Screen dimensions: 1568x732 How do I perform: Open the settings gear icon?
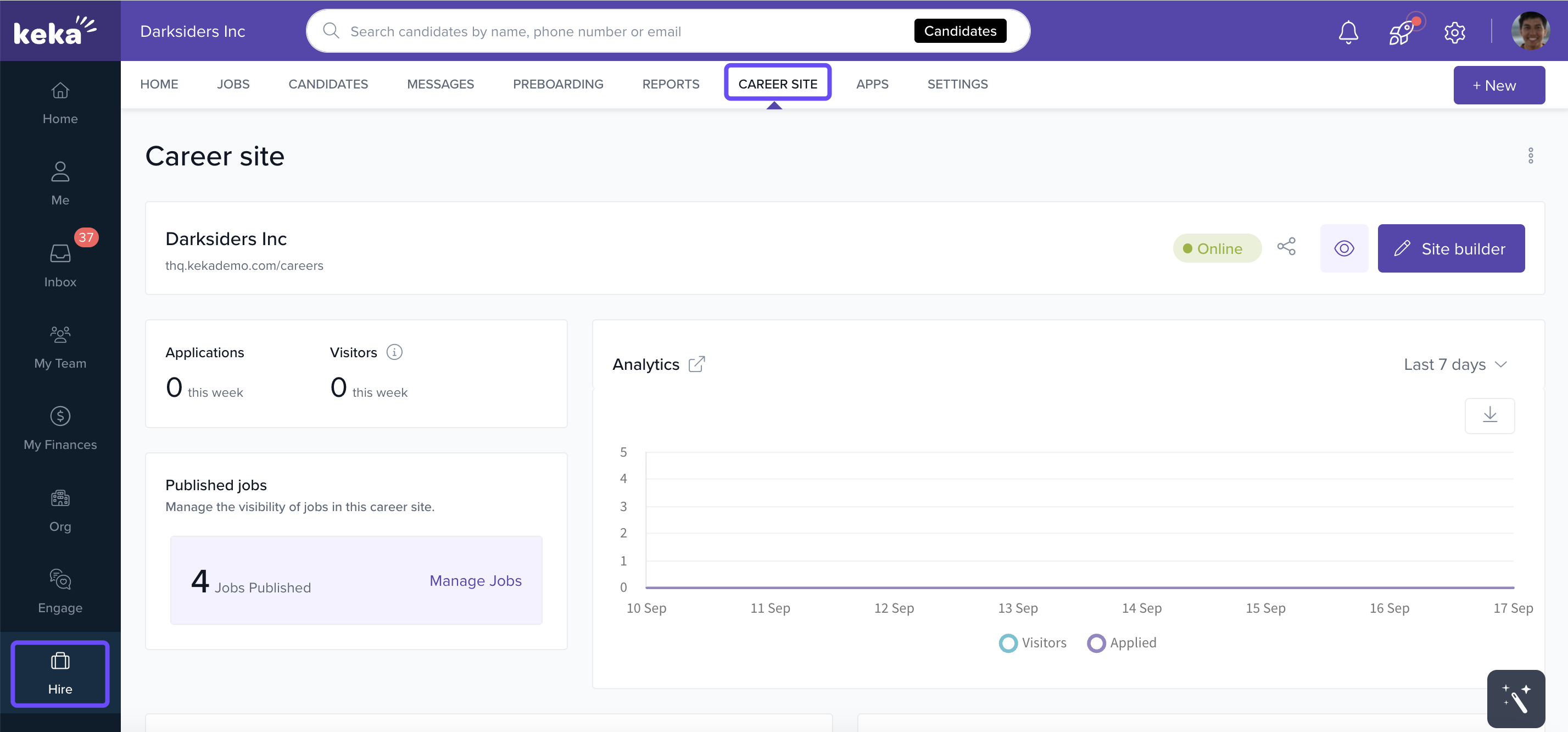[1454, 32]
